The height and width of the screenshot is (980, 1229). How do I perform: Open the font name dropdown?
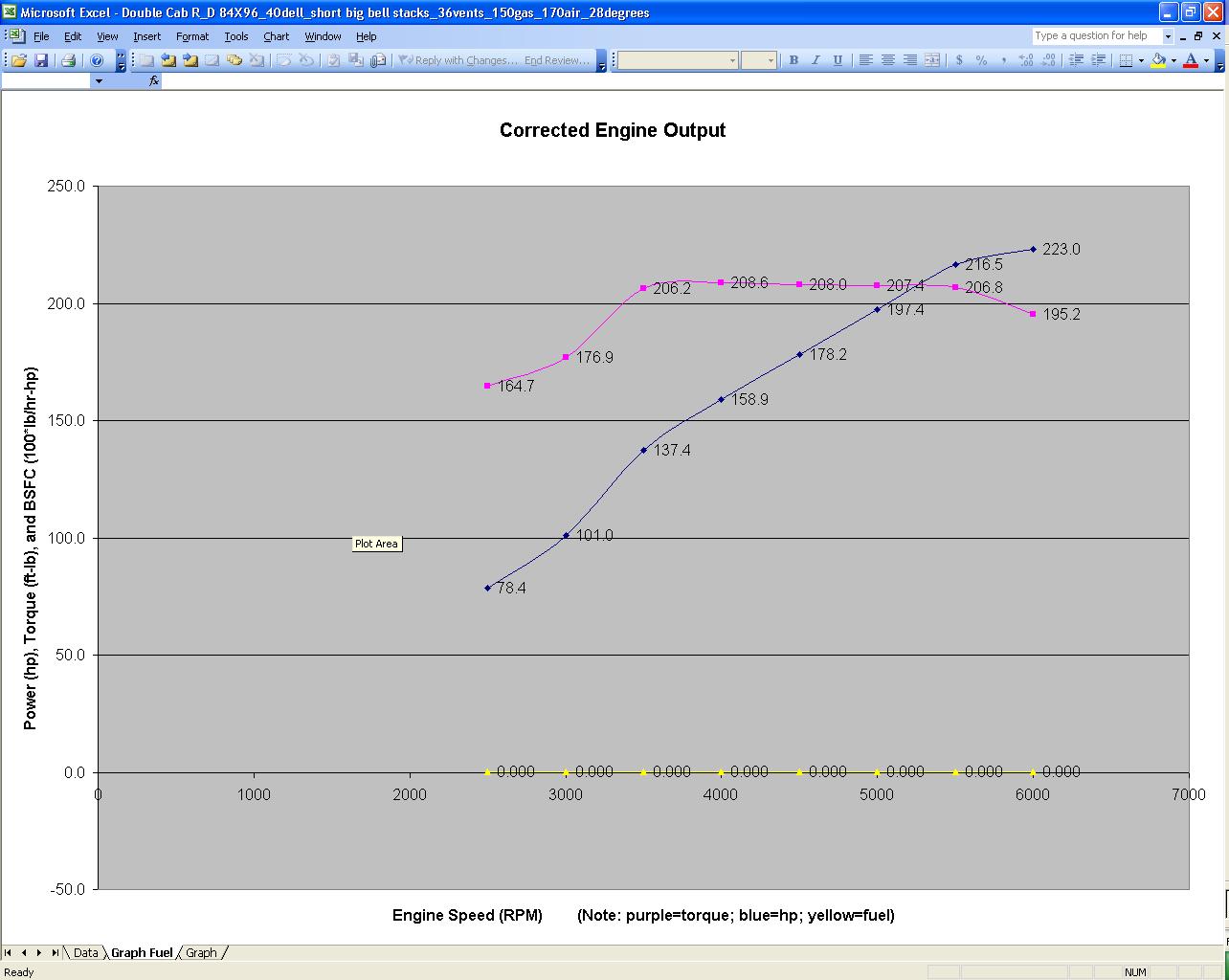tap(732, 60)
